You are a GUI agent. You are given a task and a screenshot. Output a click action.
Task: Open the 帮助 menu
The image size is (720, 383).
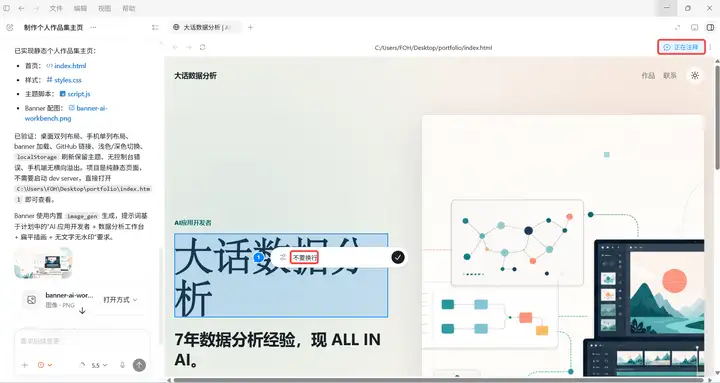129,8
